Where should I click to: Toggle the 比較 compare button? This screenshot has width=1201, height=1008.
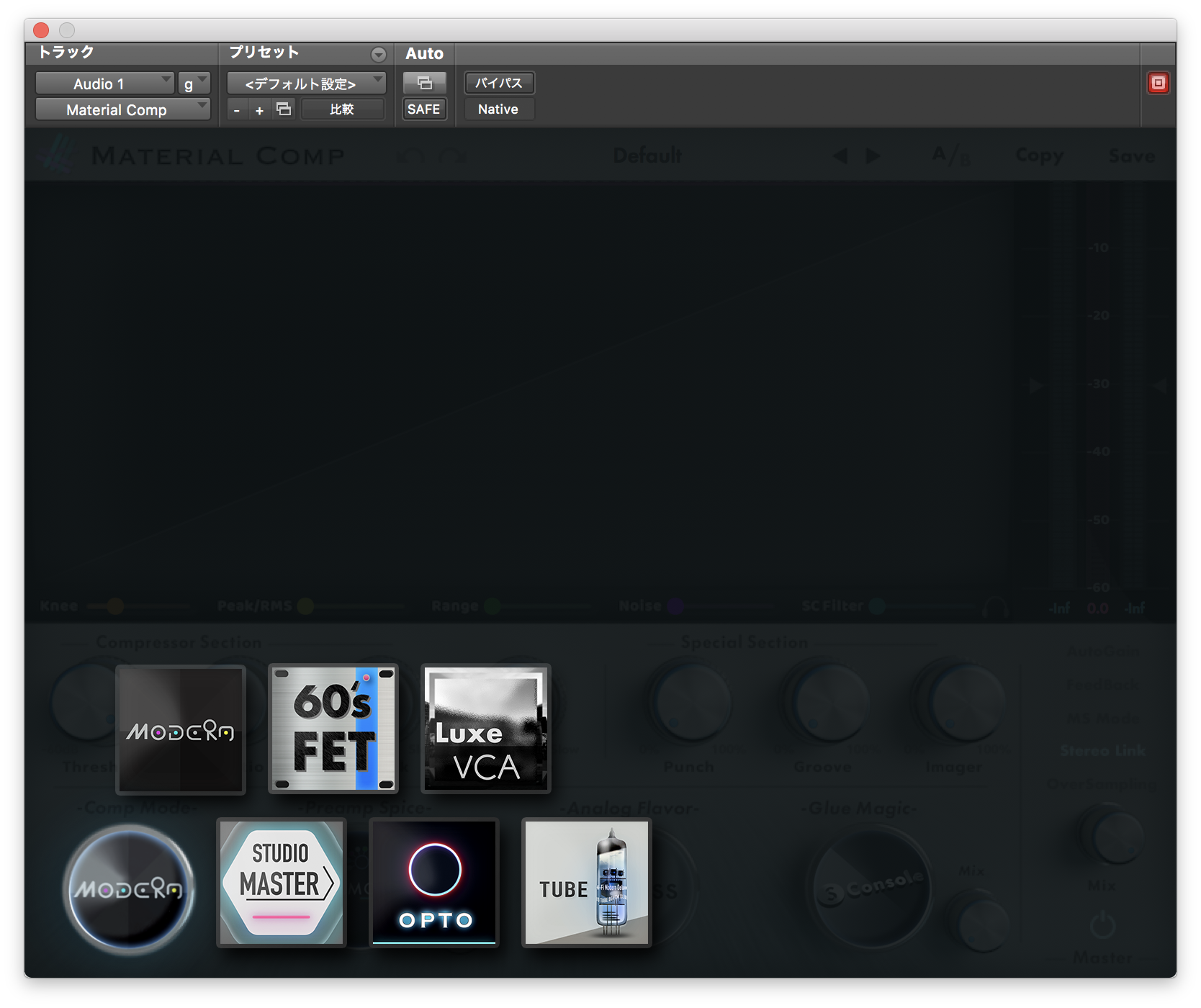coord(342,109)
